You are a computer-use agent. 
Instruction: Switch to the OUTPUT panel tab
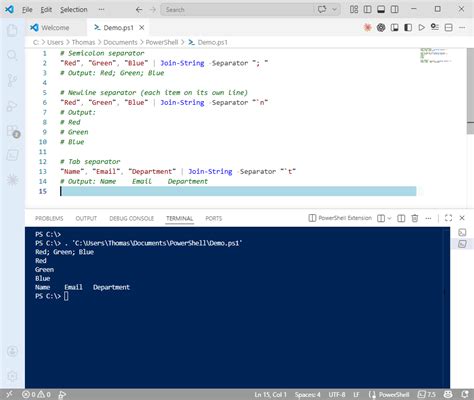(x=86, y=218)
